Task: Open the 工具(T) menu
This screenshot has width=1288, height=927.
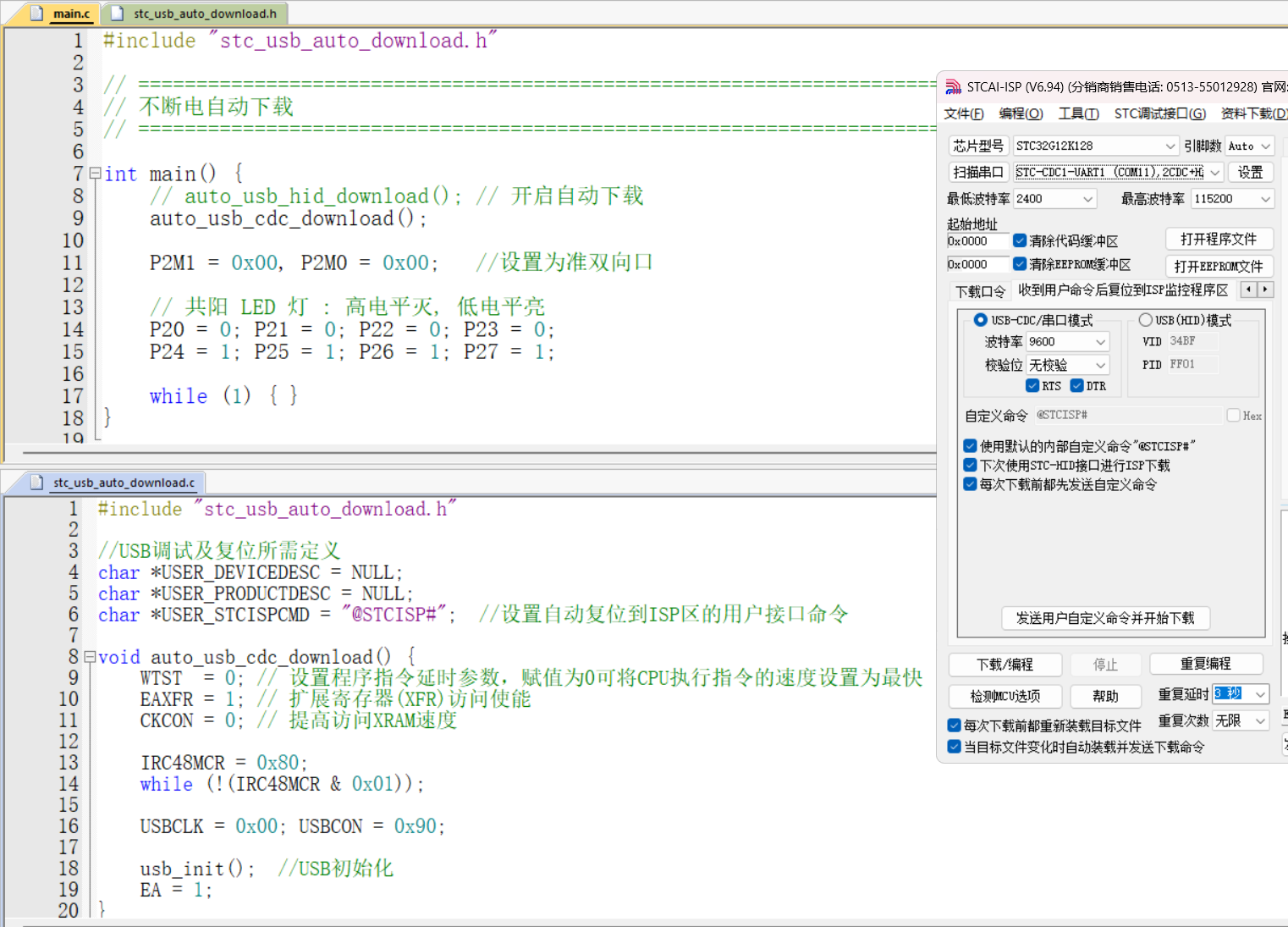Action: point(1078,113)
